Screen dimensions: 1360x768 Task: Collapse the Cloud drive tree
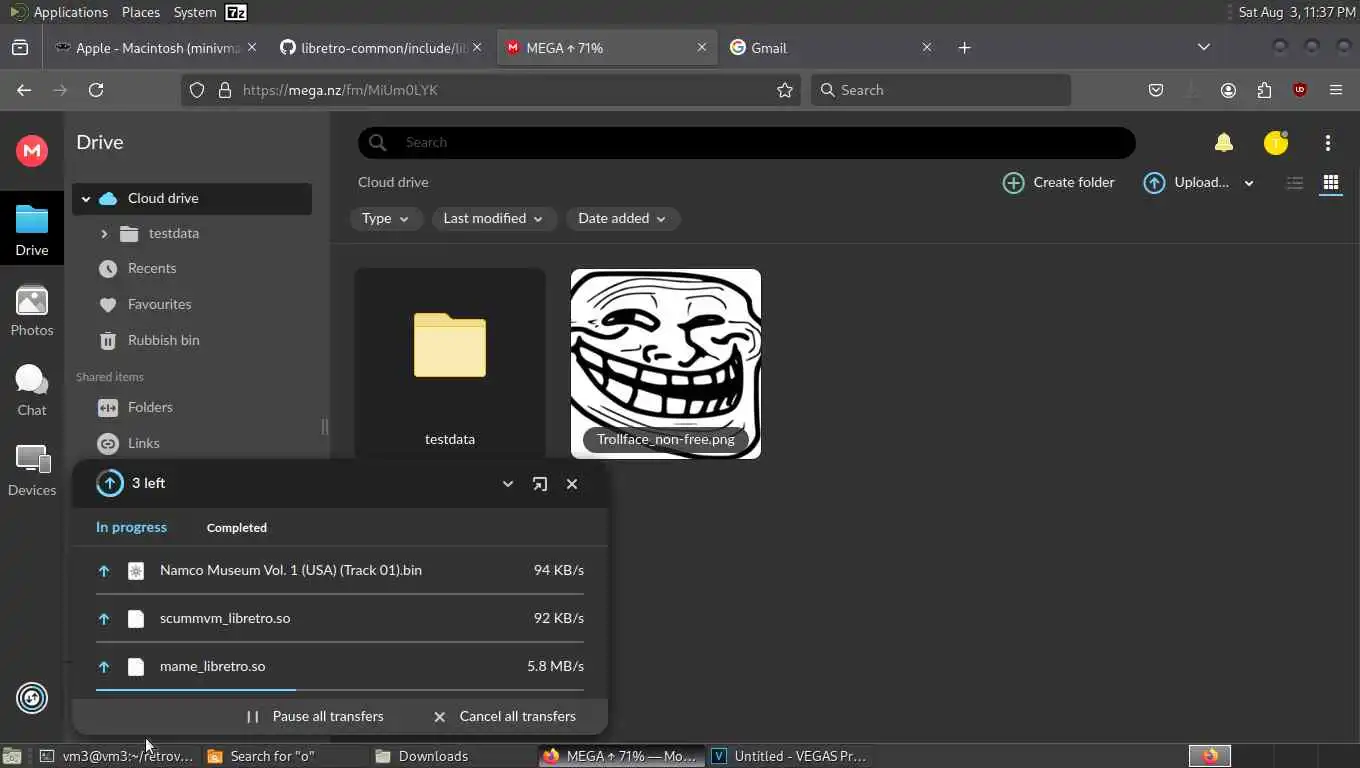click(86, 199)
